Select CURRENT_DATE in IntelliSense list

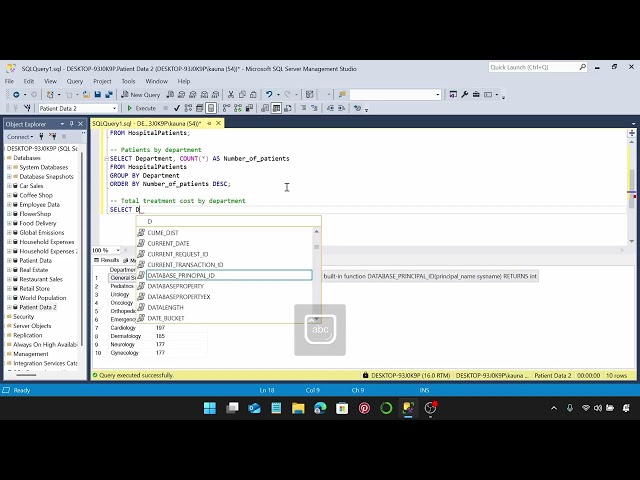[168, 243]
